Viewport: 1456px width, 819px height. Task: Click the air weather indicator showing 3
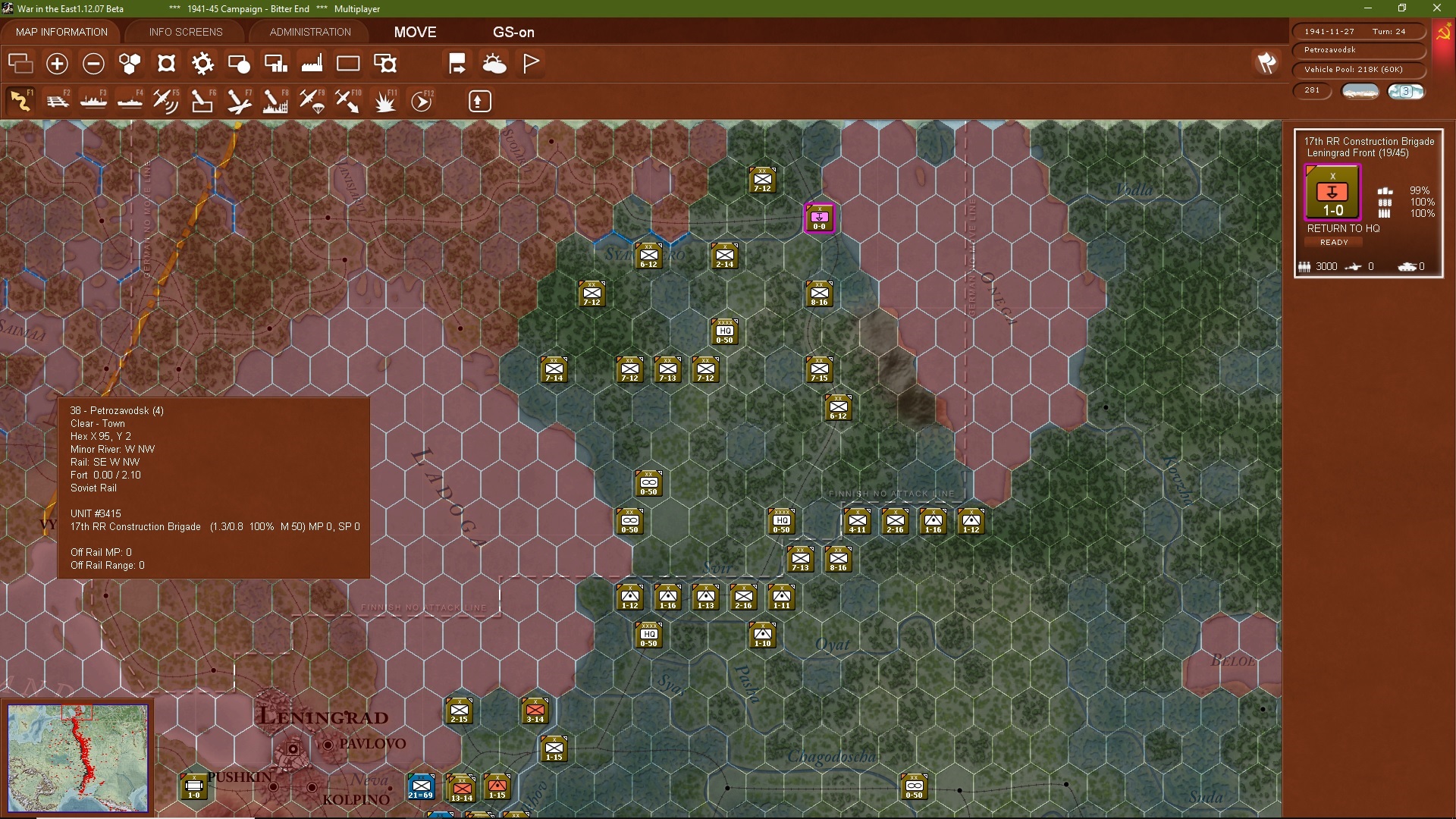(1406, 92)
